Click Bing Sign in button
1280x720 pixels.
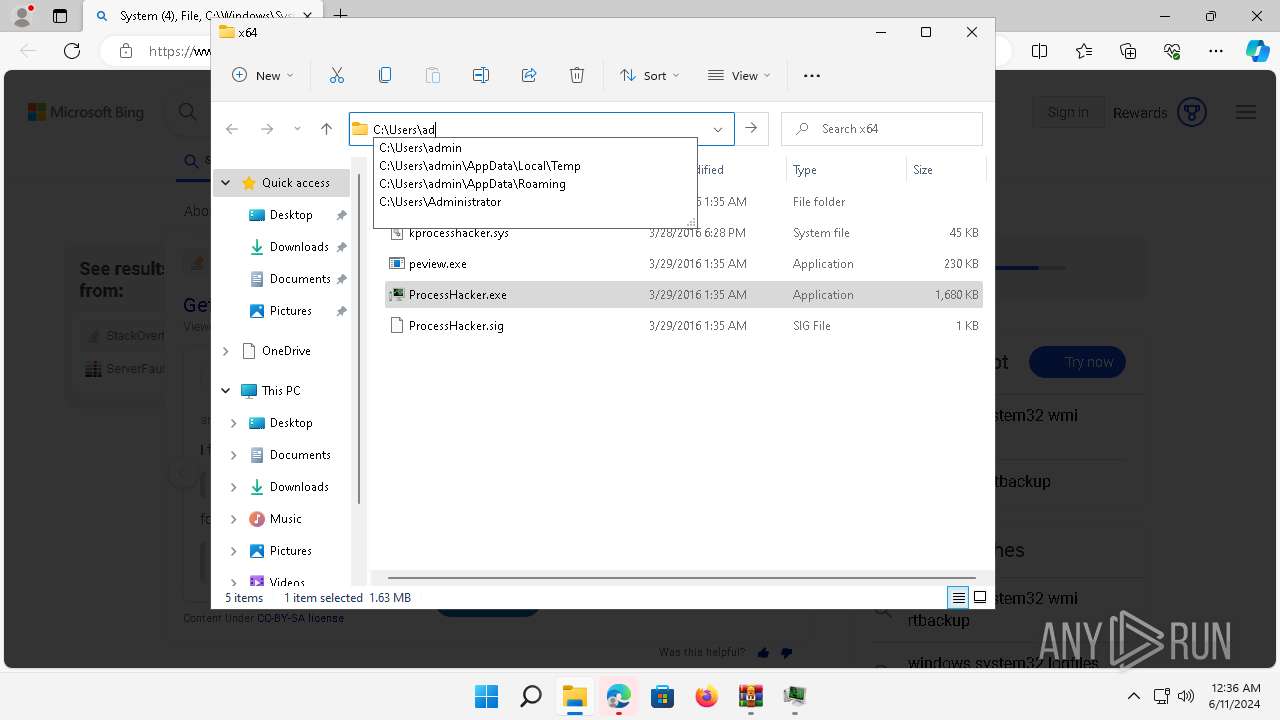tap(1068, 112)
